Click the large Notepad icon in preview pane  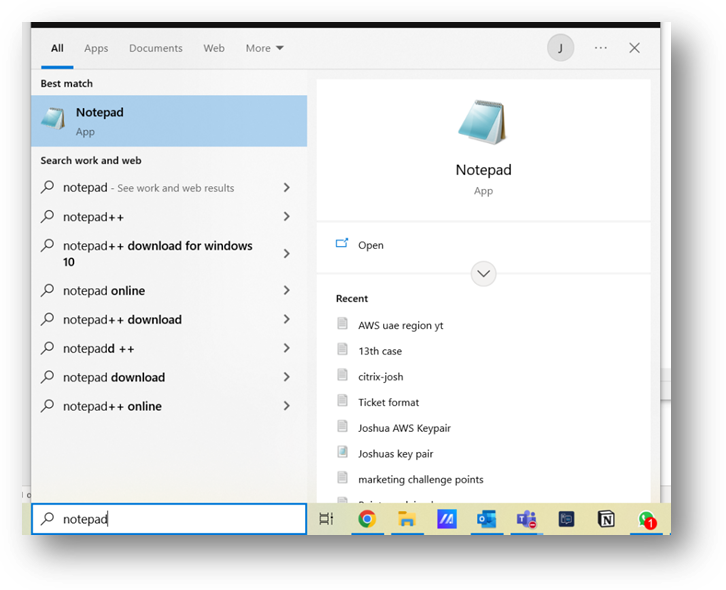(x=483, y=122)
